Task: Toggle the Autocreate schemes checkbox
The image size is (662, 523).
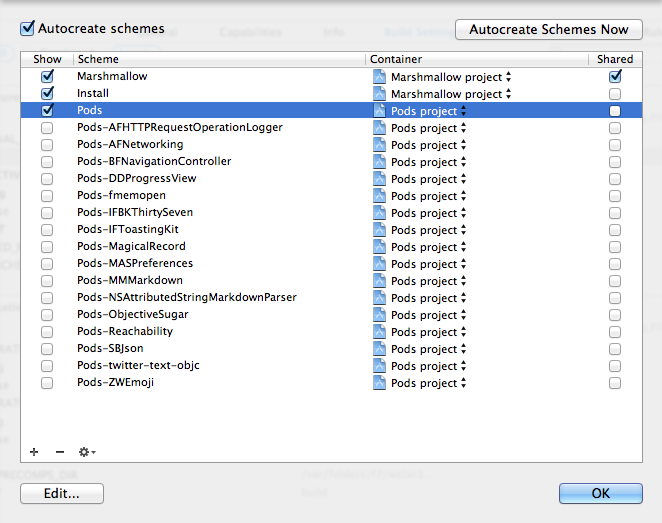Action: click(27, 28)
